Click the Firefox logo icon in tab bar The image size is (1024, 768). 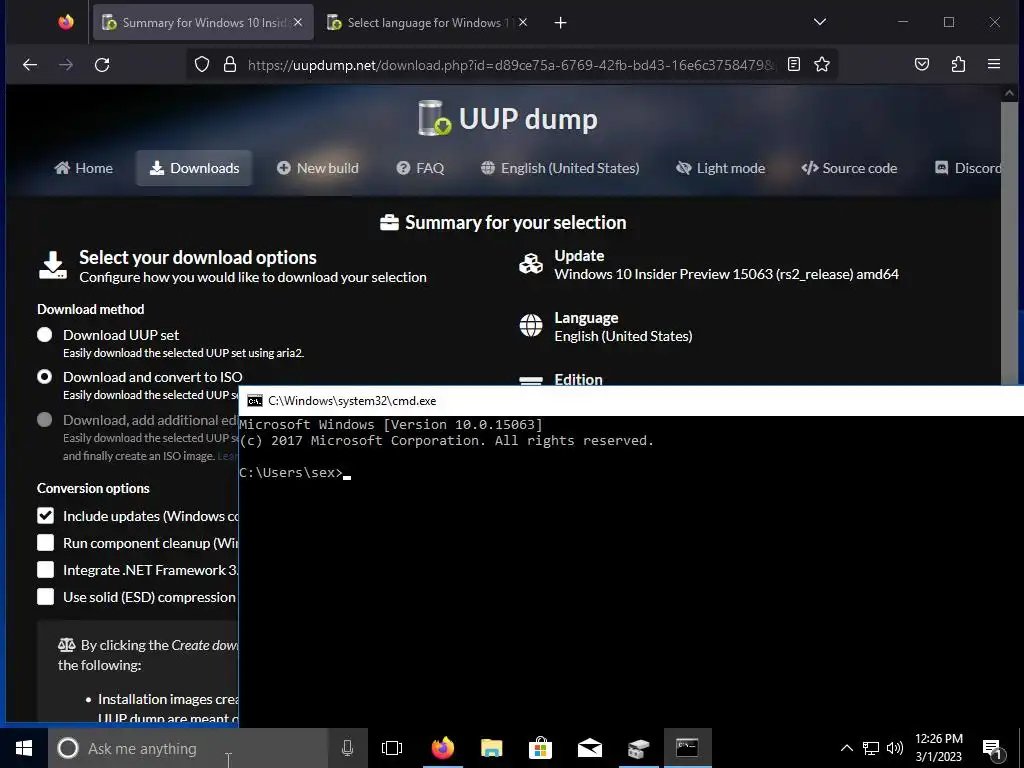click(66, 22)
